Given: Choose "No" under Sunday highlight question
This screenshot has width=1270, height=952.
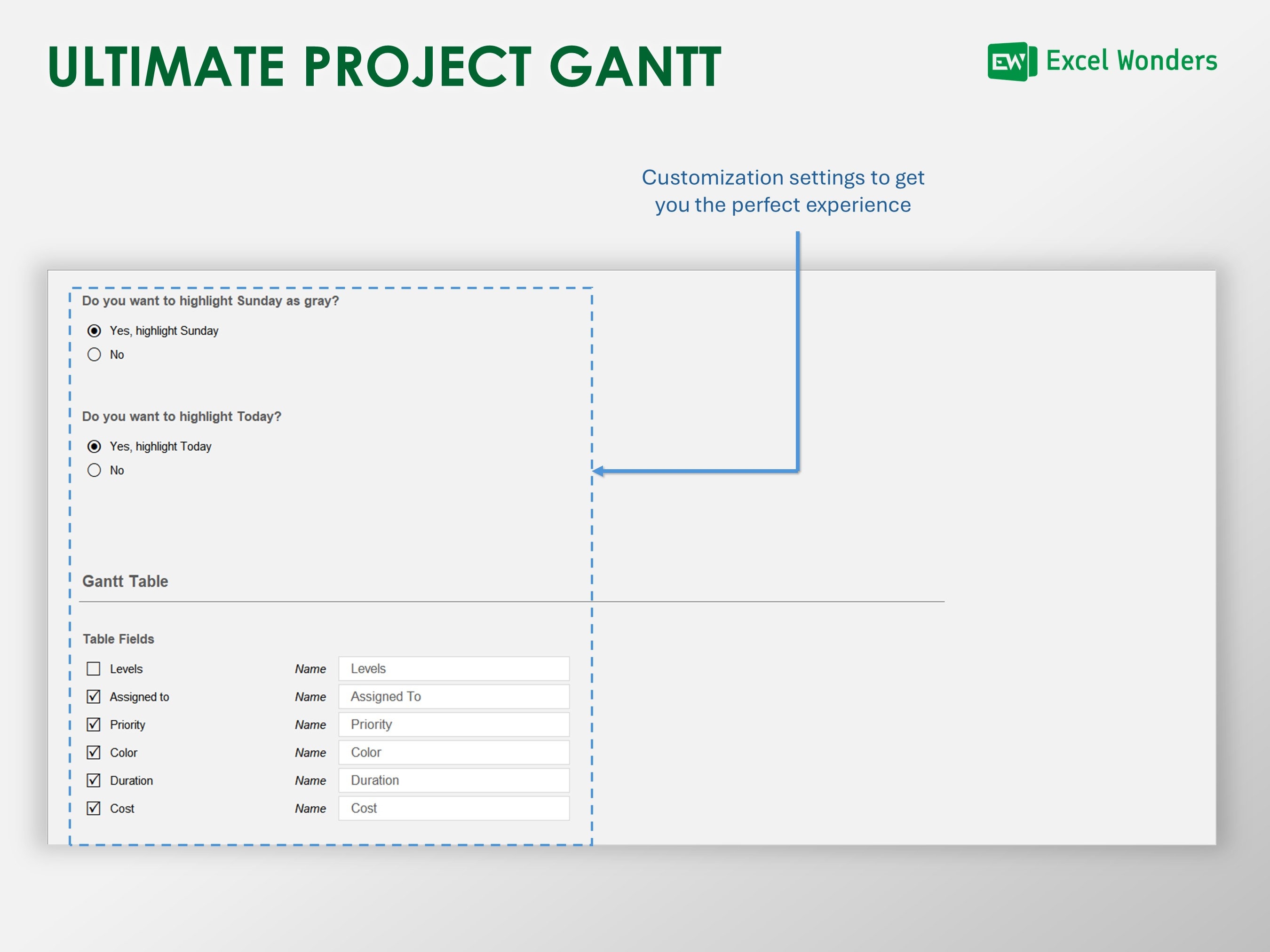Looking at the screenshot, I should 94,354.
